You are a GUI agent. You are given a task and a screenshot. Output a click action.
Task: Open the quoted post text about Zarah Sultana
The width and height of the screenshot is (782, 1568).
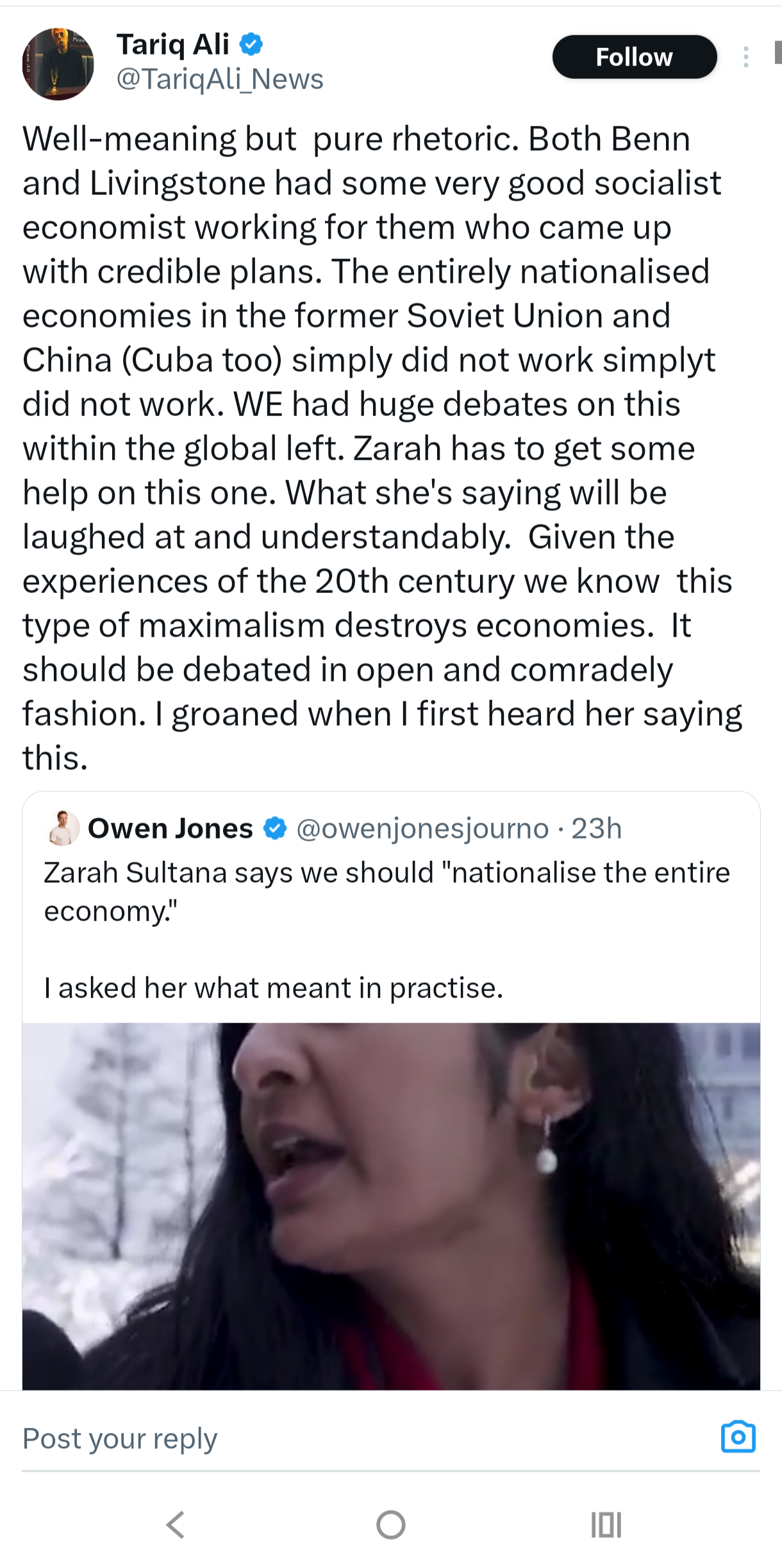[x=387, y=892]
